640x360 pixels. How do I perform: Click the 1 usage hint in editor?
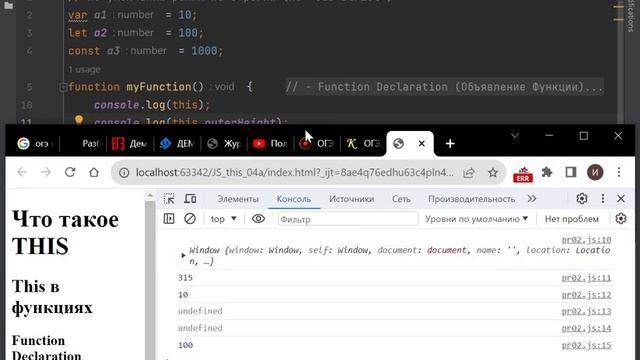pos(84,69)
